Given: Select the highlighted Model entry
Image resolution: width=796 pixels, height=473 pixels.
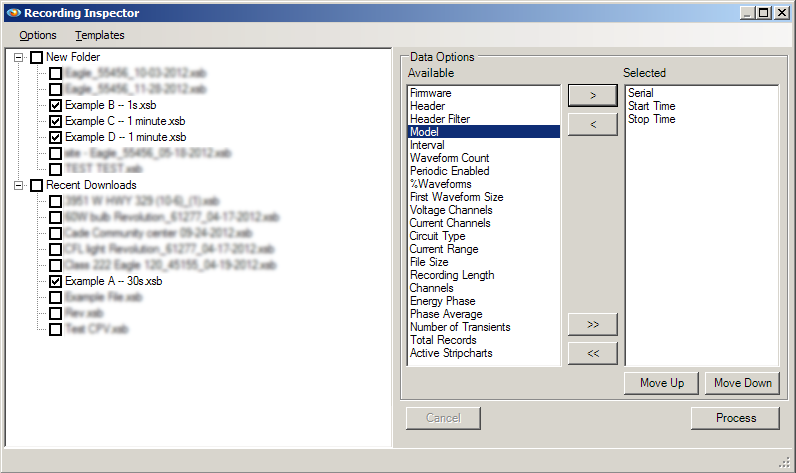Looking at the screenshot, I should pyautogui.click(x=484, y=132).
